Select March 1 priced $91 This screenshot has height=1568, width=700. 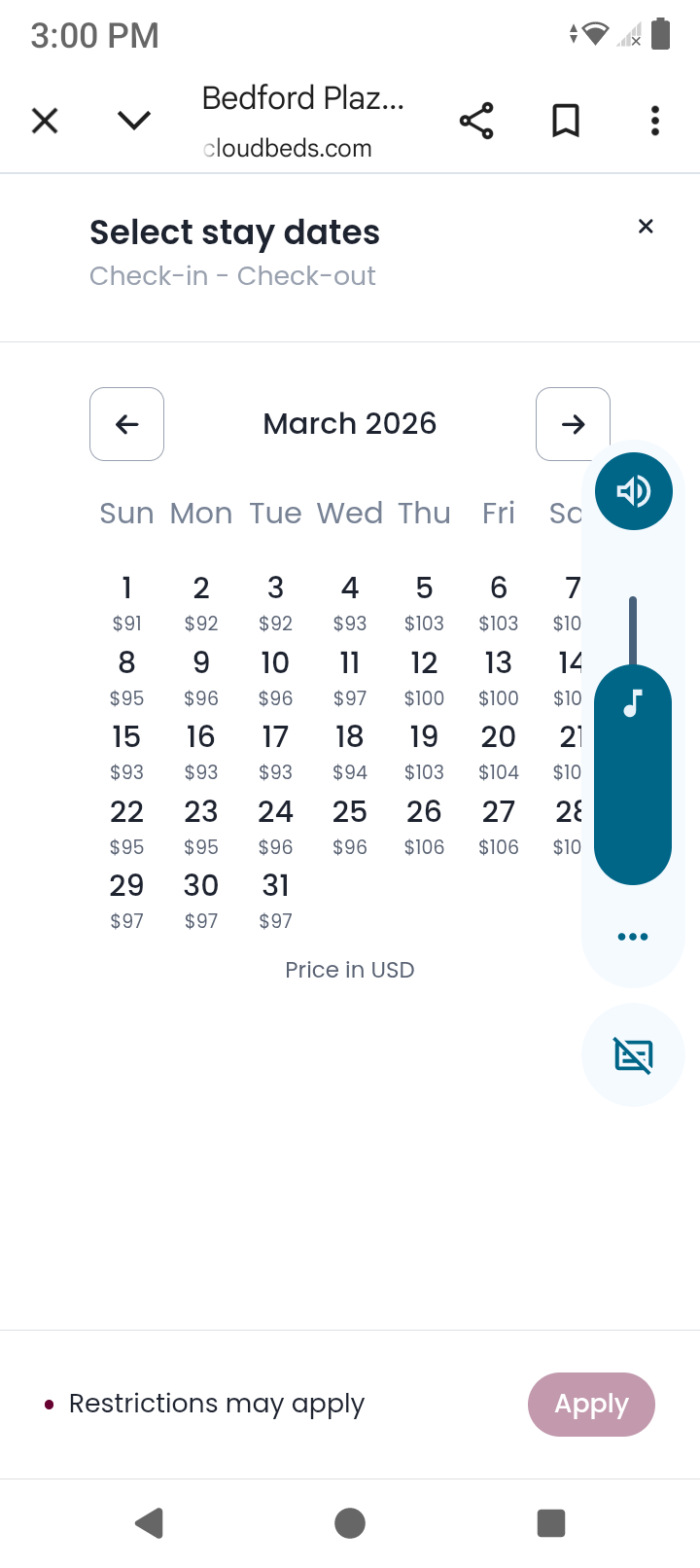(x=126, y=601)
